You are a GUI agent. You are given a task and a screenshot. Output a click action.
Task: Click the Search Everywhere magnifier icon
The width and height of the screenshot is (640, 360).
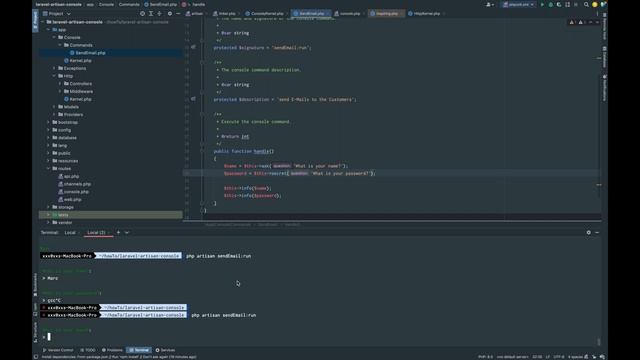pos(586,4)
